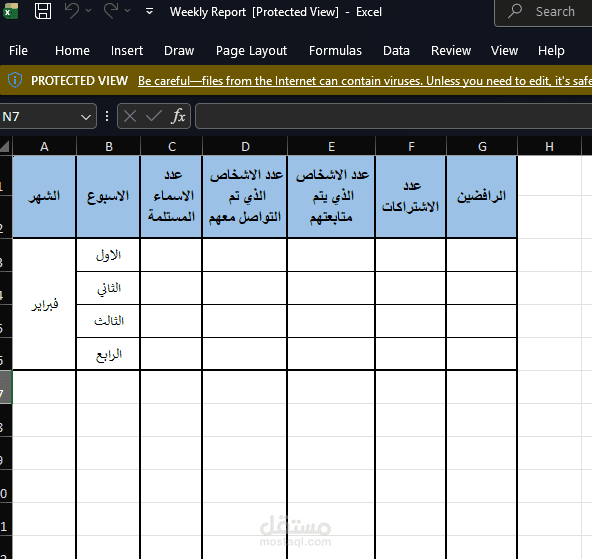Click the 'عدد الاسماء المستلمة' header cell
The height and width of the screenshot is (559, 592).
pos(171,197)
